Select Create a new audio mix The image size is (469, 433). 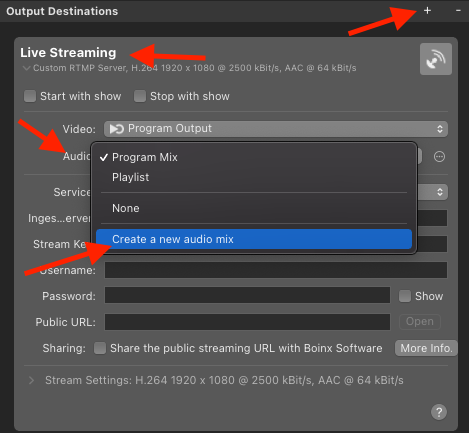point(254,239)
